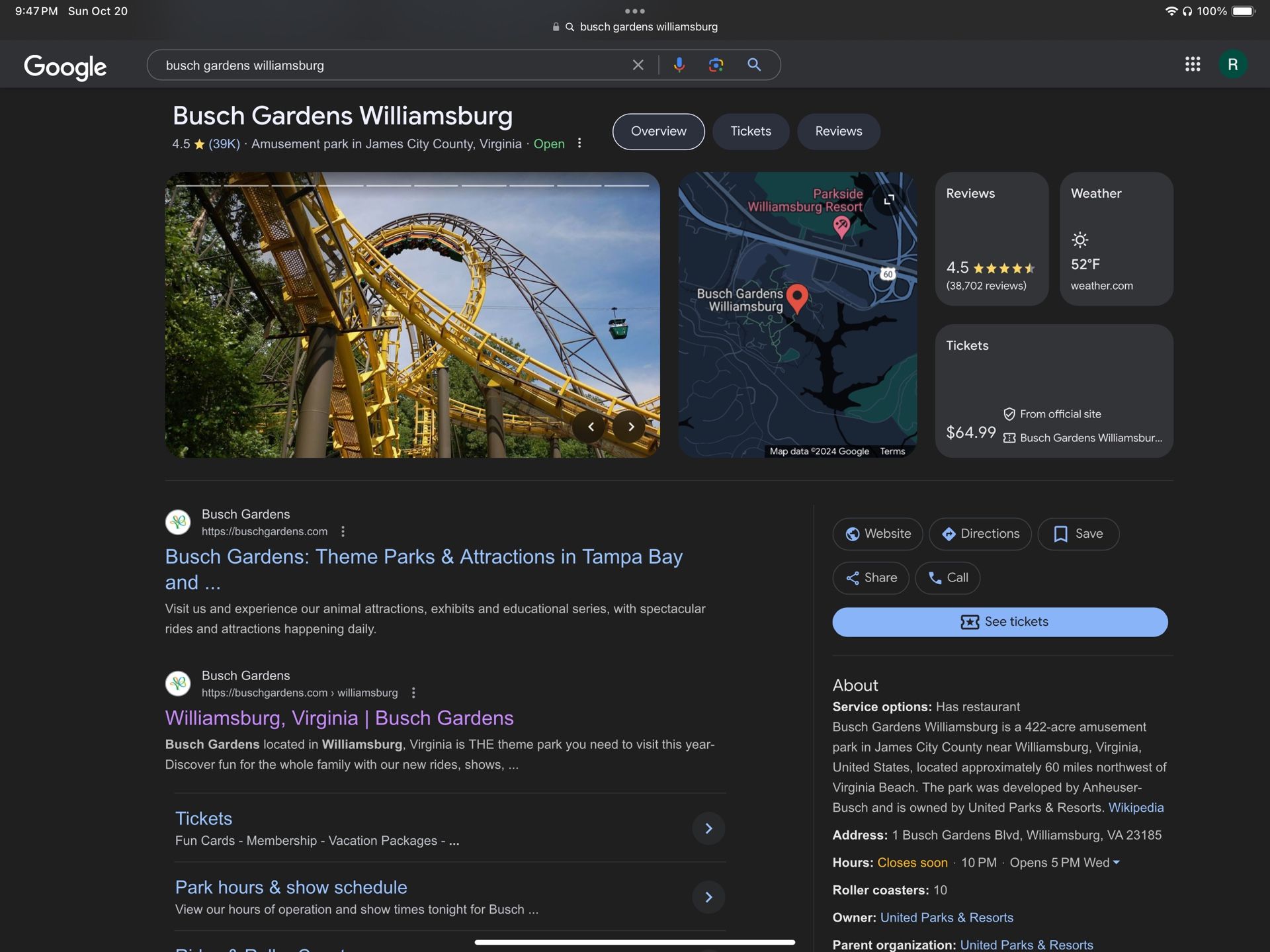Open the account avatar labeled R

[1232, 64]
